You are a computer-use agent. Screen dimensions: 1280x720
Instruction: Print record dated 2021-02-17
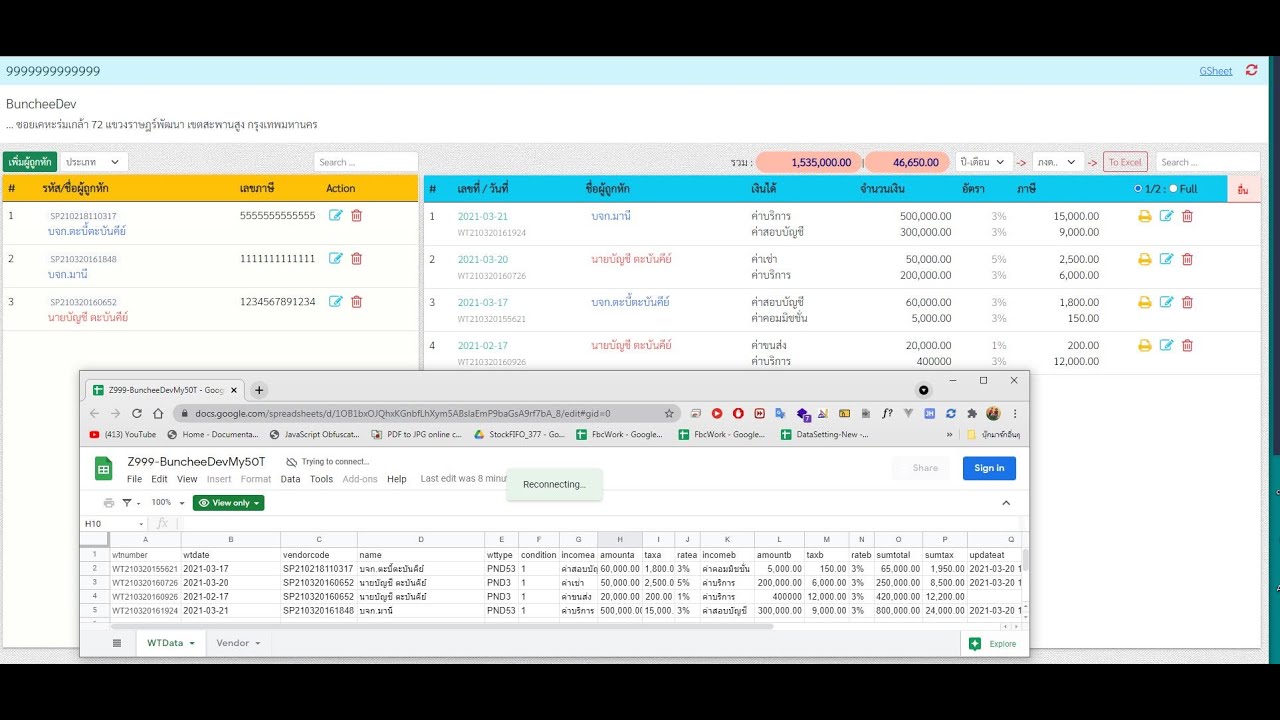pyautogui.click(x=1145, y=345)
